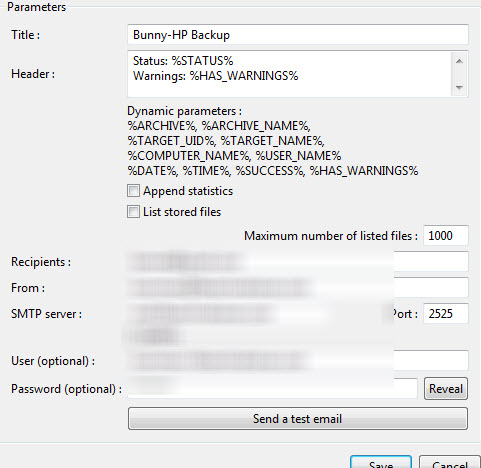Click the Title field containing Bunny-HP Backup
The width and height of the screenshot is (481, 468).
298,35
